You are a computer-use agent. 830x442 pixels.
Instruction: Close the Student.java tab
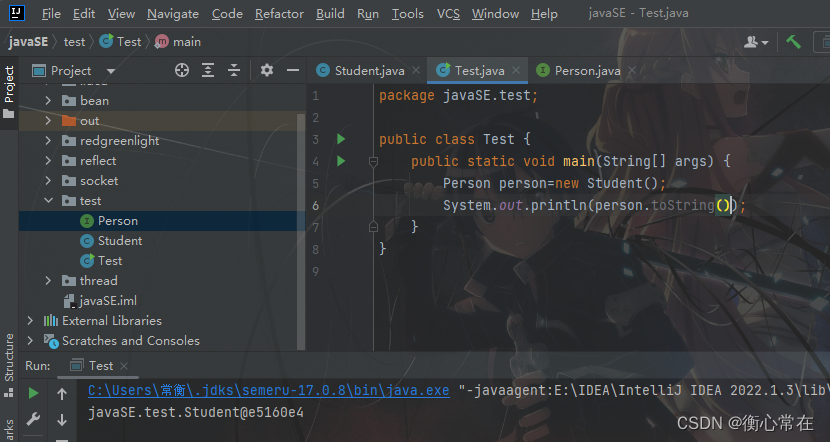[416, 70]
